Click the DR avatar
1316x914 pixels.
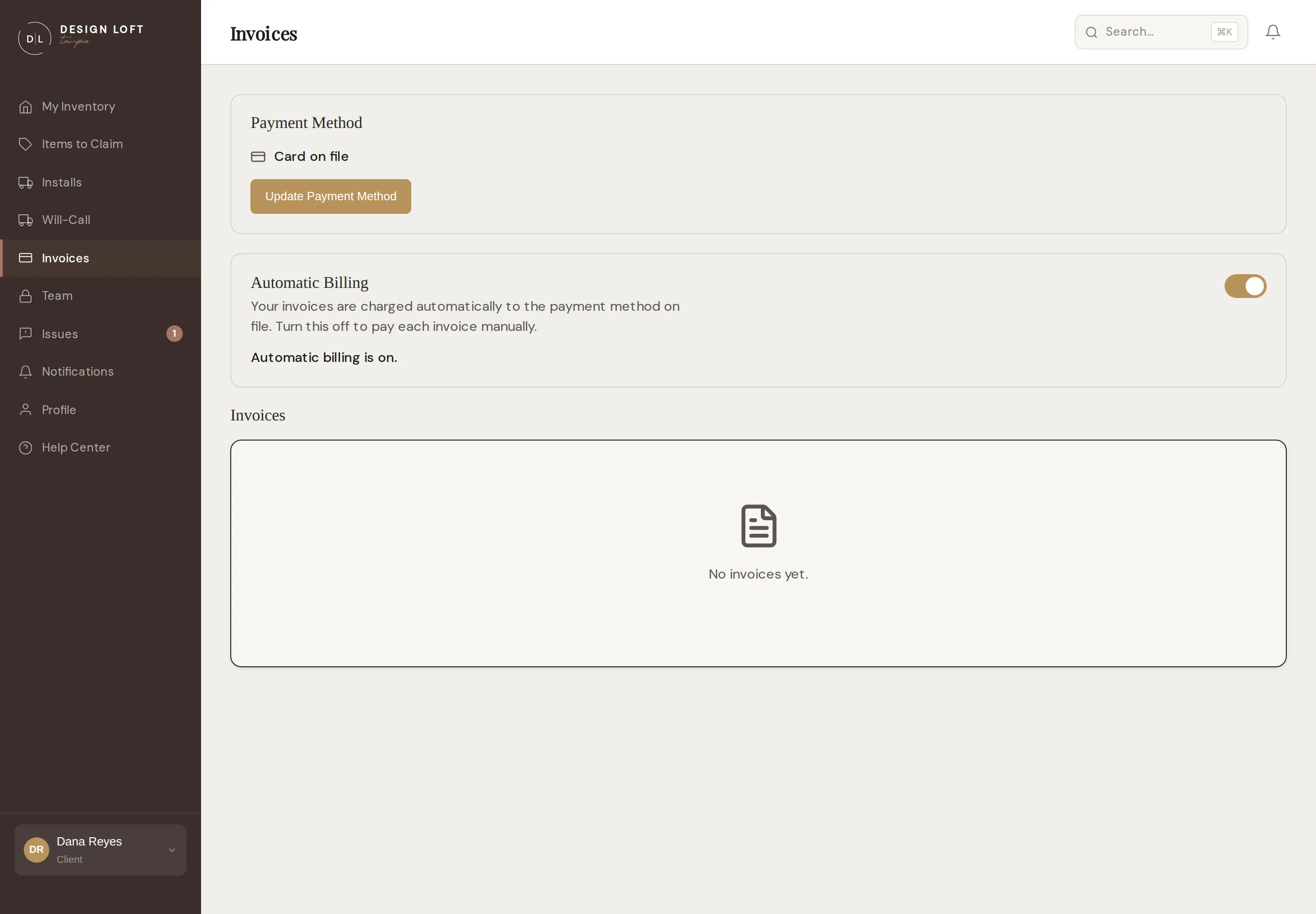(x=36, y=850)
